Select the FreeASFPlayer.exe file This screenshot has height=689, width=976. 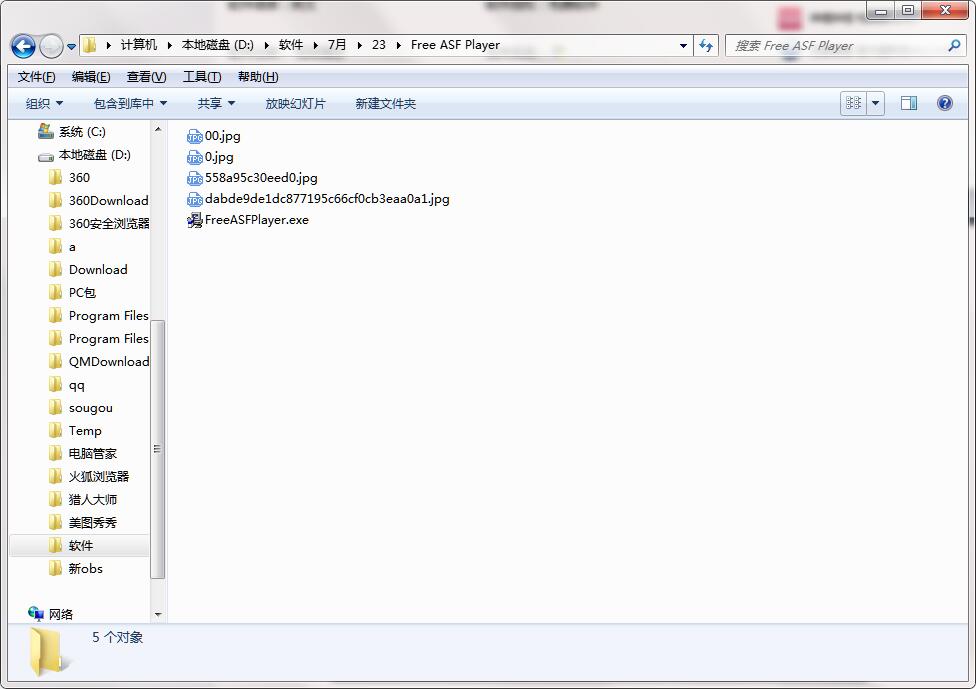pos(256,220)
